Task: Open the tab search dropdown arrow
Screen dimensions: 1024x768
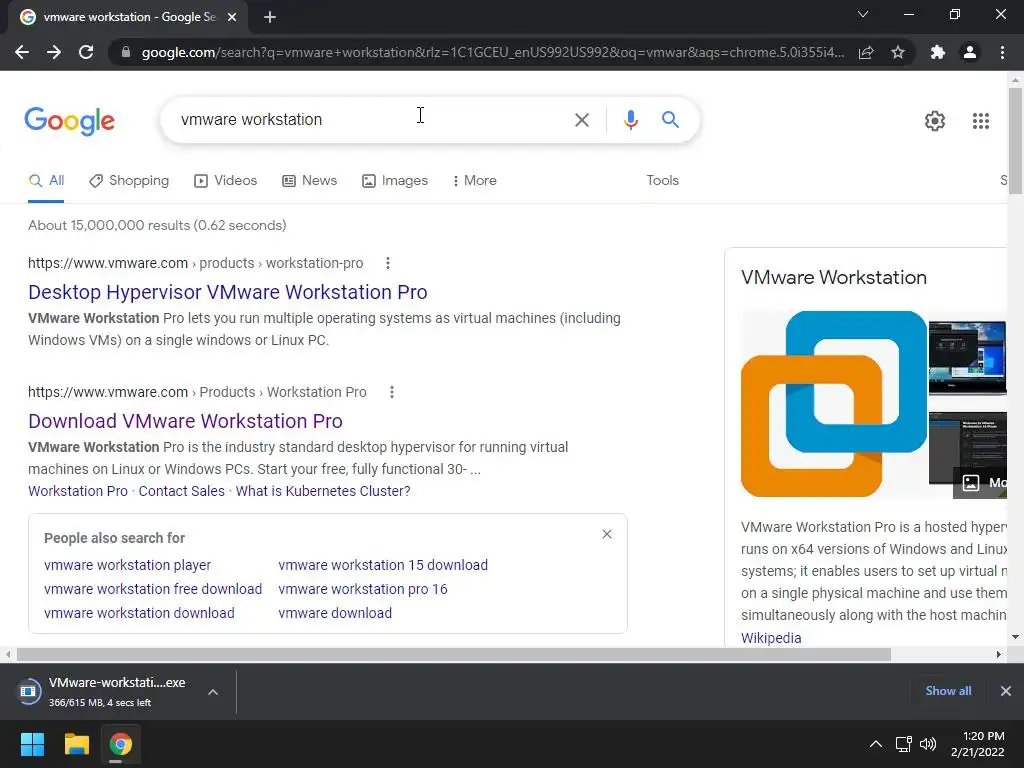Action: point(863,14)
